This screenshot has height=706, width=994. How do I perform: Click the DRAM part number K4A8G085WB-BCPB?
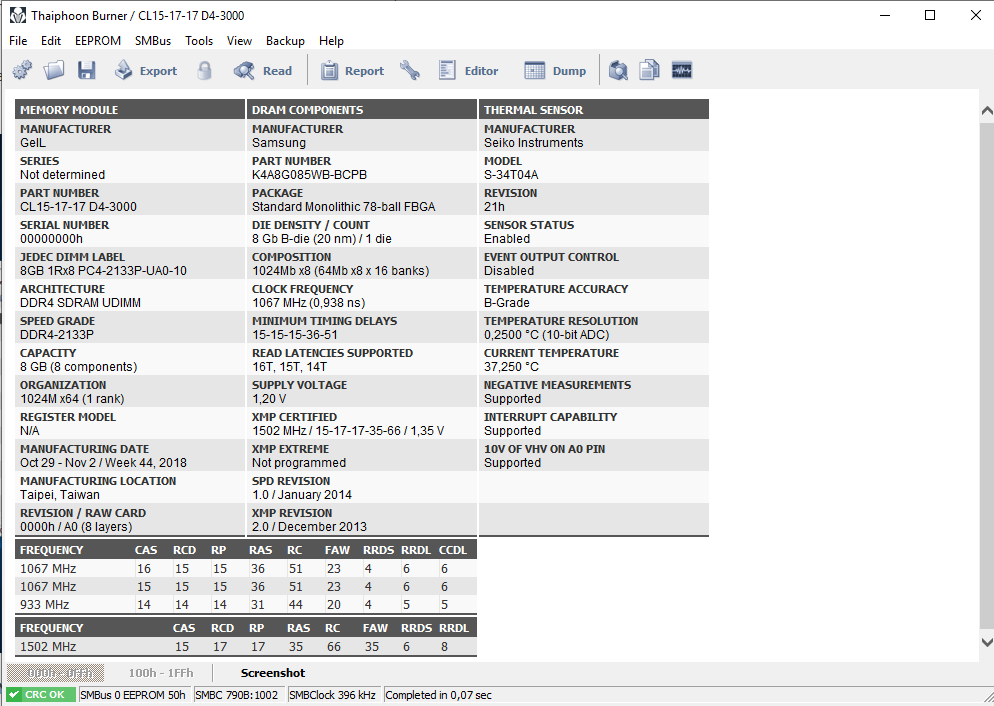tap(309, 175)
